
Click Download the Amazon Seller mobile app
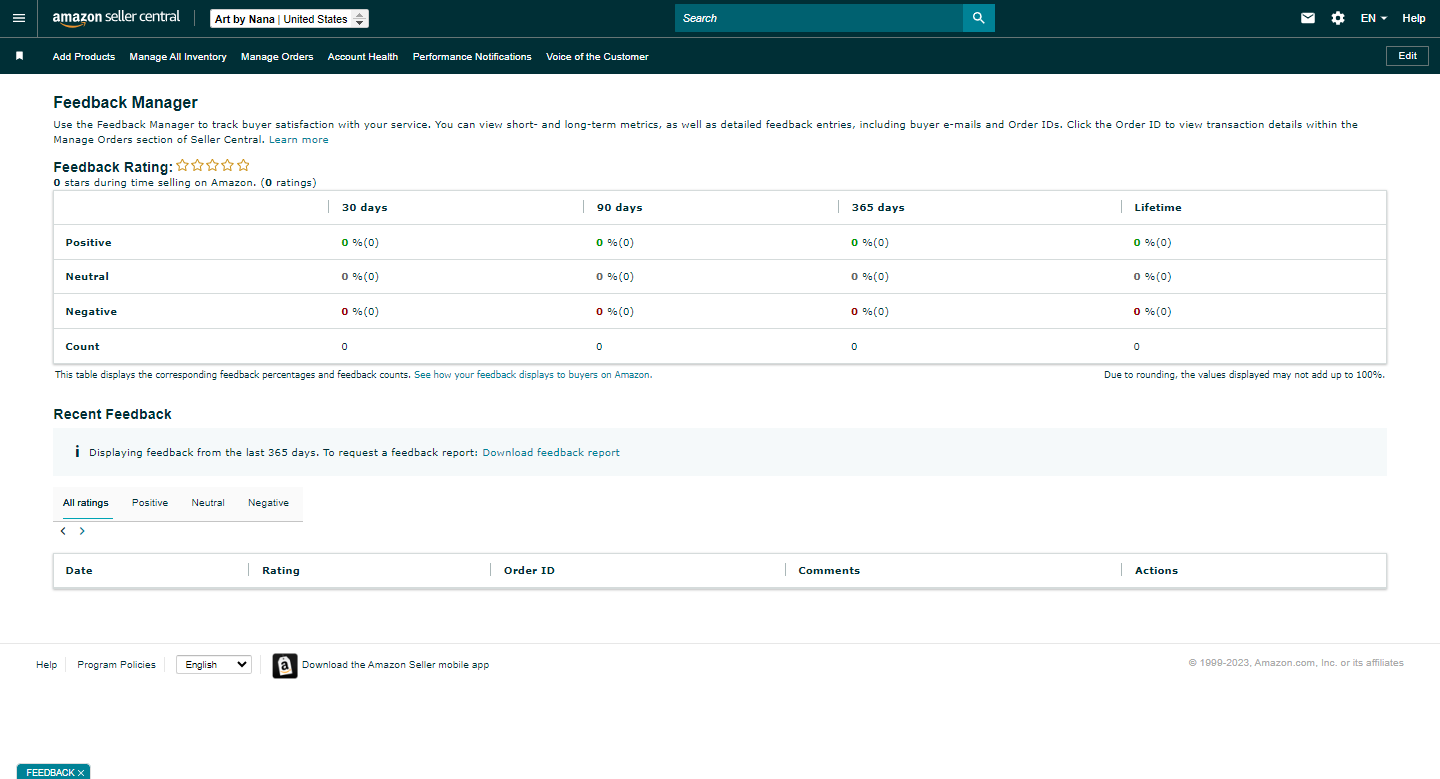[x=395, y=665]
